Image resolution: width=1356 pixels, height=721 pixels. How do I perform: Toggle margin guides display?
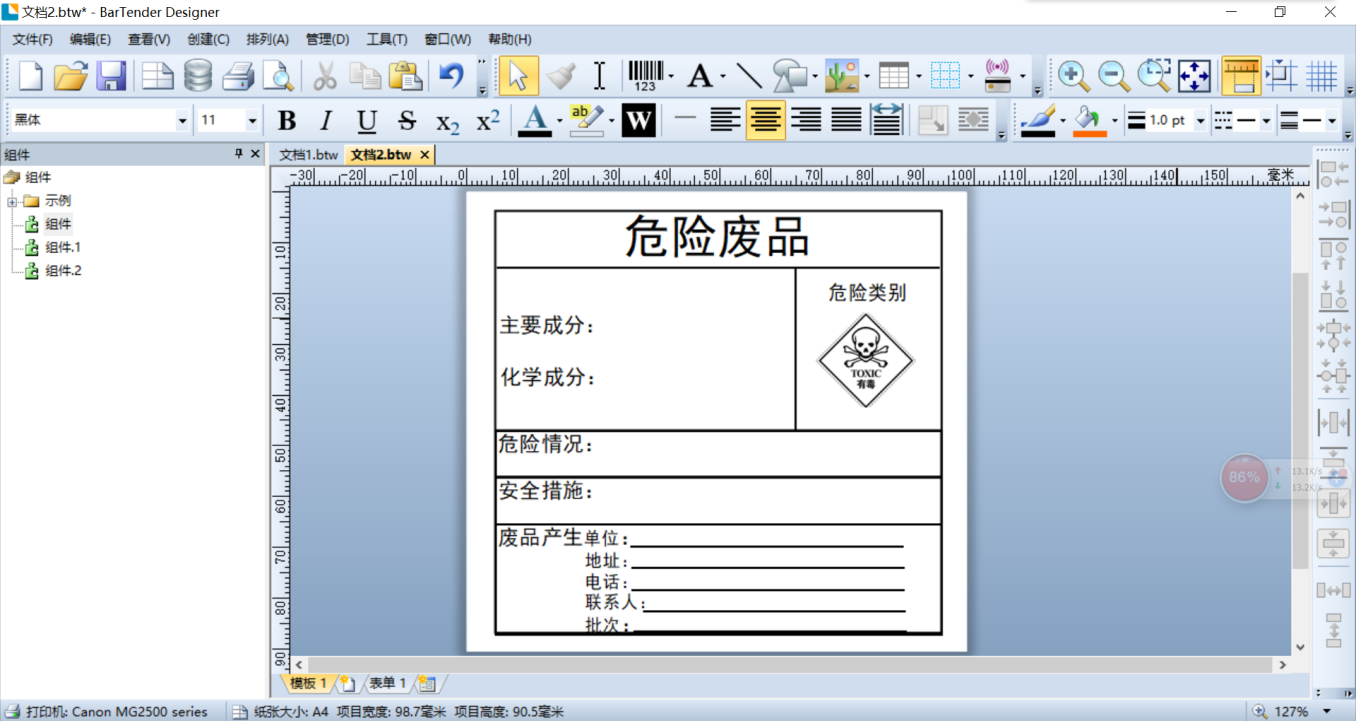tap(1281, 76)
